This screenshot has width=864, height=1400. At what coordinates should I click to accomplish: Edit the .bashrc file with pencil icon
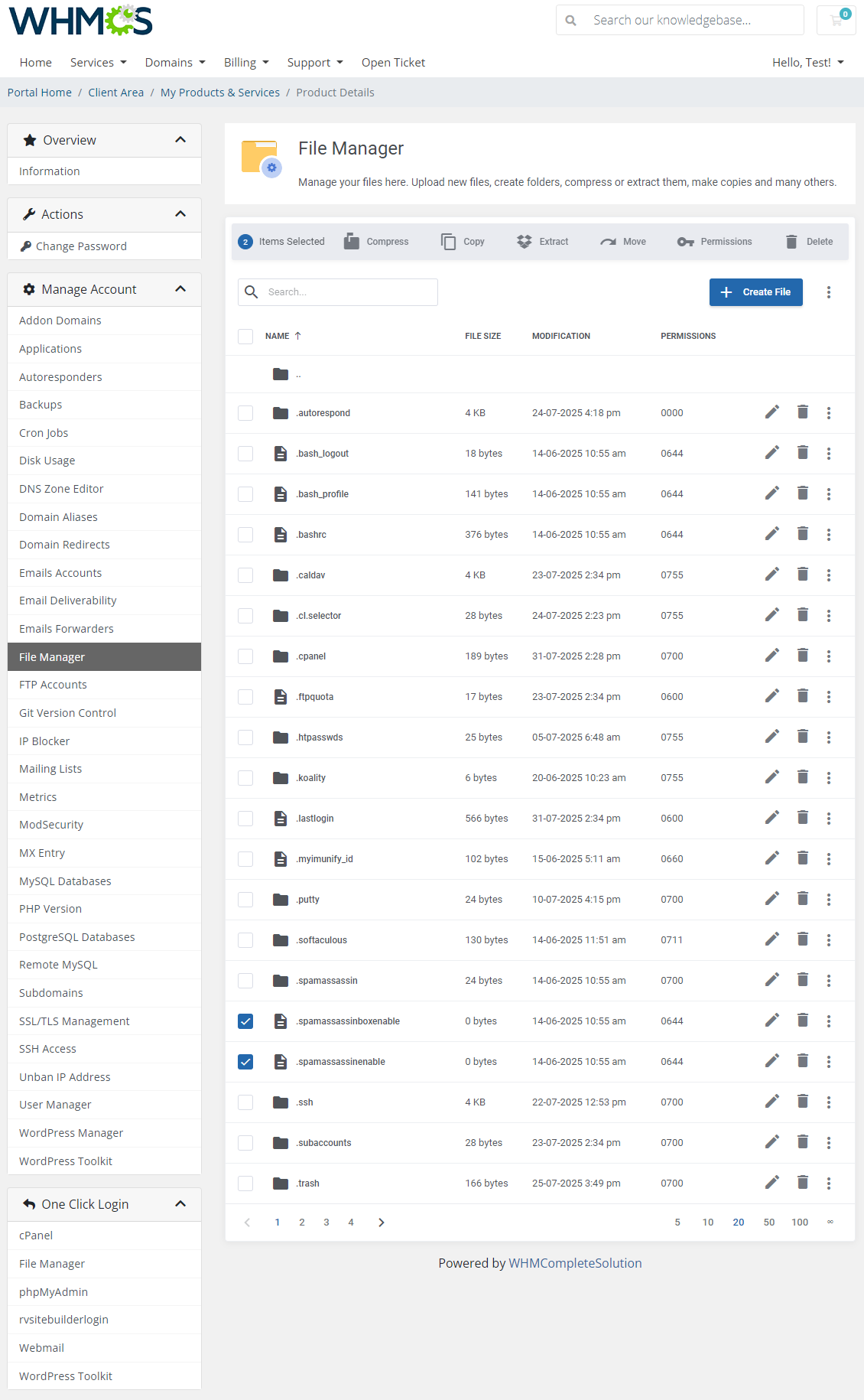tap(772, 534)
